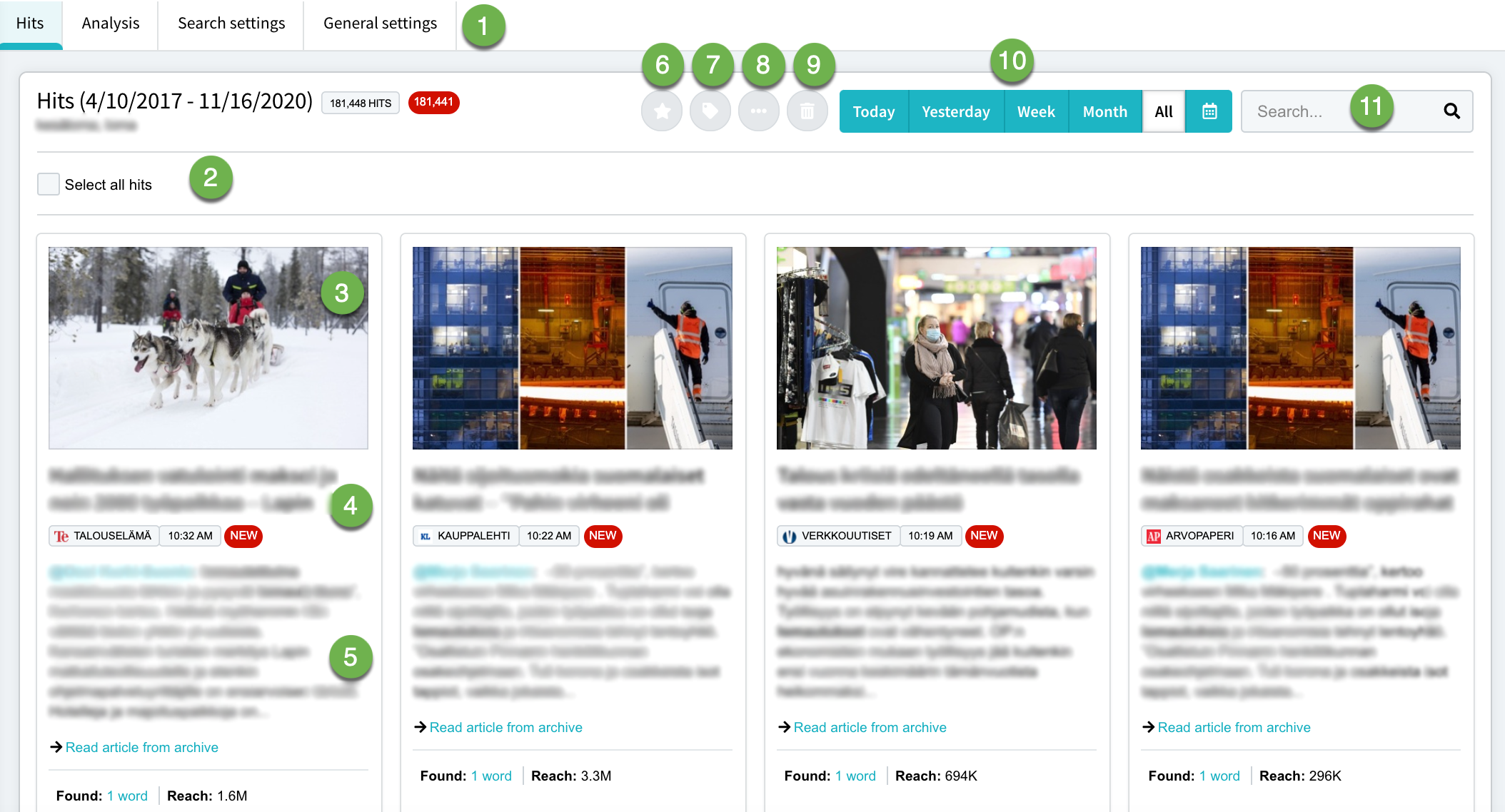Click the 10:22 AM timestamp
1505x812 pixels.
coord(549,536)
